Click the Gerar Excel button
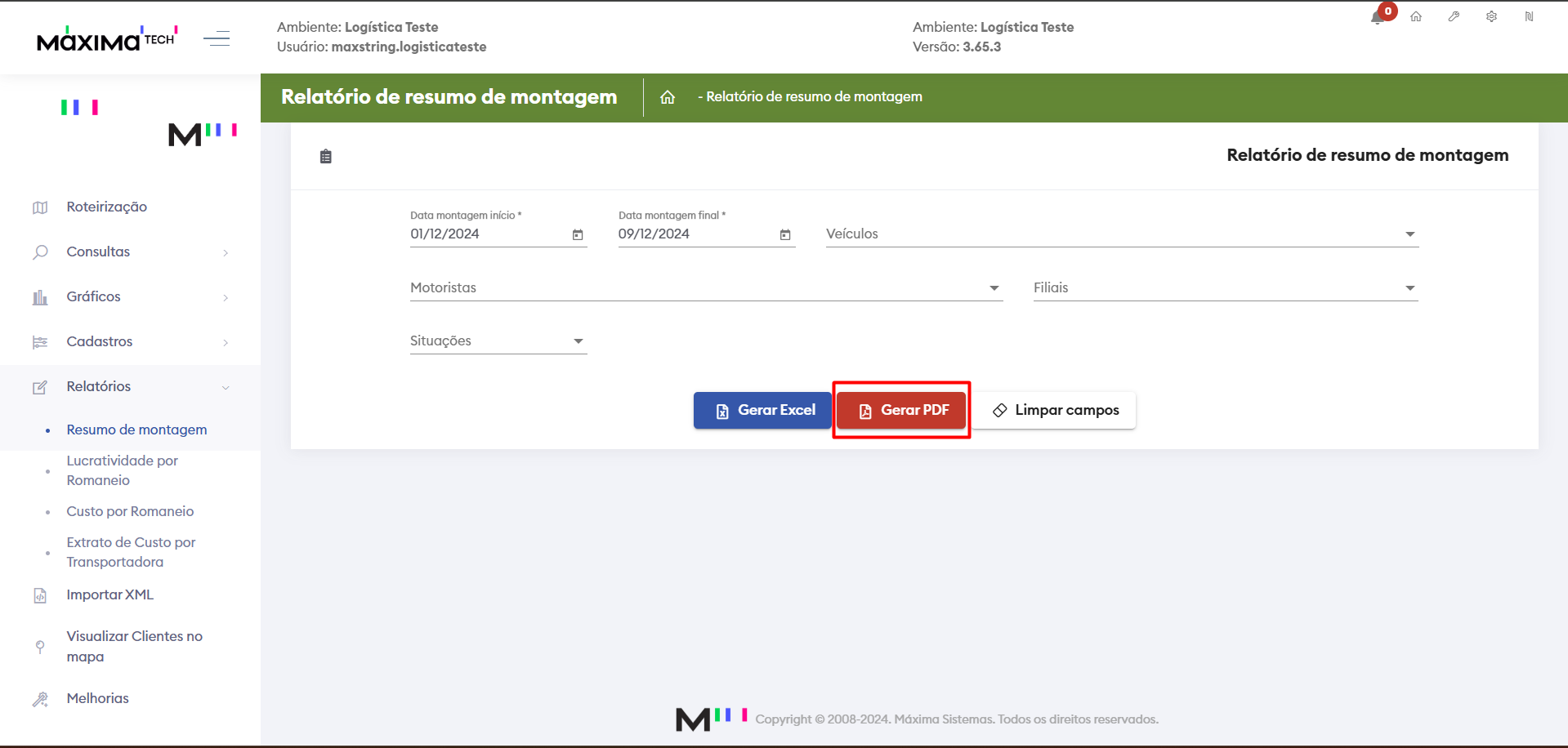Image resolution: width=1568 pixels, height=748 pixels. [x=762, y=410]
